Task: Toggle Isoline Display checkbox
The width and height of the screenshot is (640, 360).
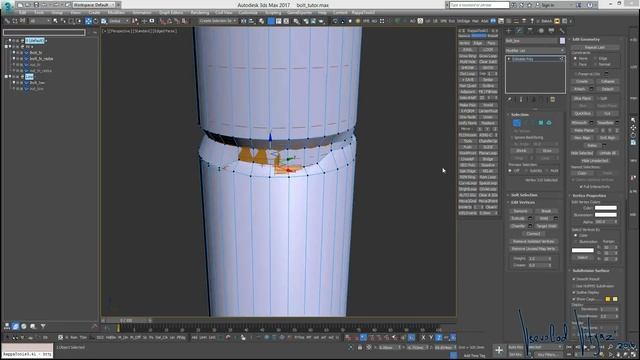Action: click(x=574, y=292)
